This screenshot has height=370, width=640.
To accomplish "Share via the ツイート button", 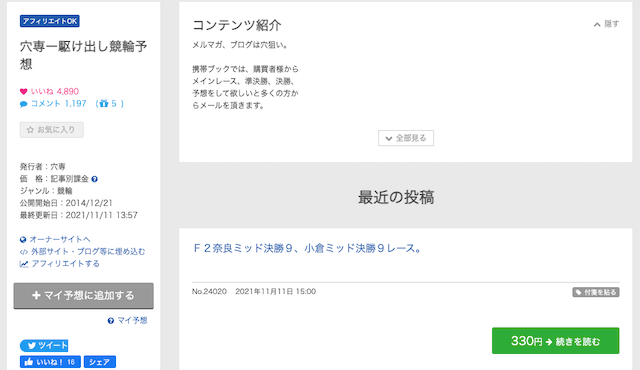I will (x=44, y=346).
